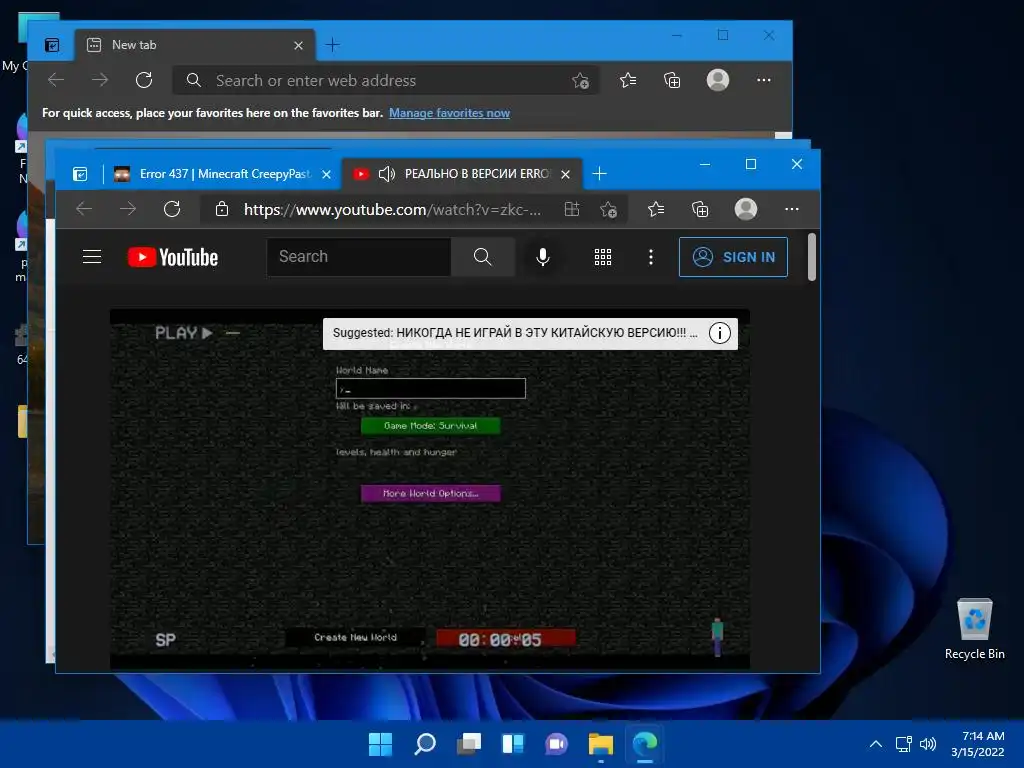This screenshot has height=768, width=1024.
Task: Close the YouTube video tab
Action: pos(566,174)
